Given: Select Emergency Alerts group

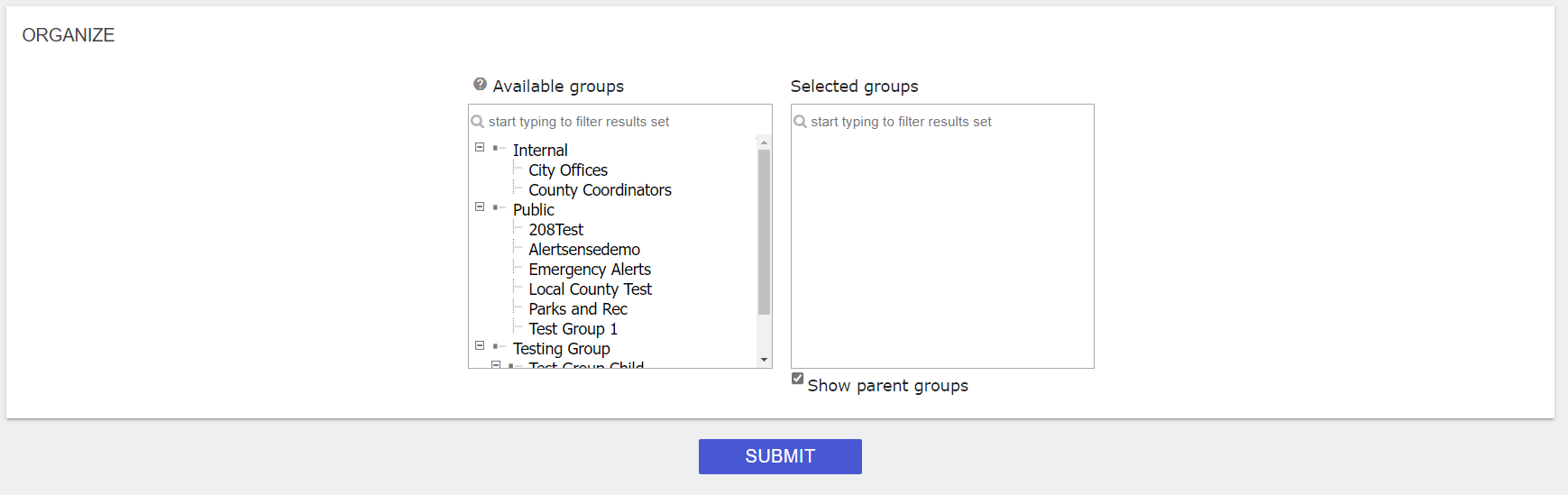Looking at the screenshot, I should point(590,270).
